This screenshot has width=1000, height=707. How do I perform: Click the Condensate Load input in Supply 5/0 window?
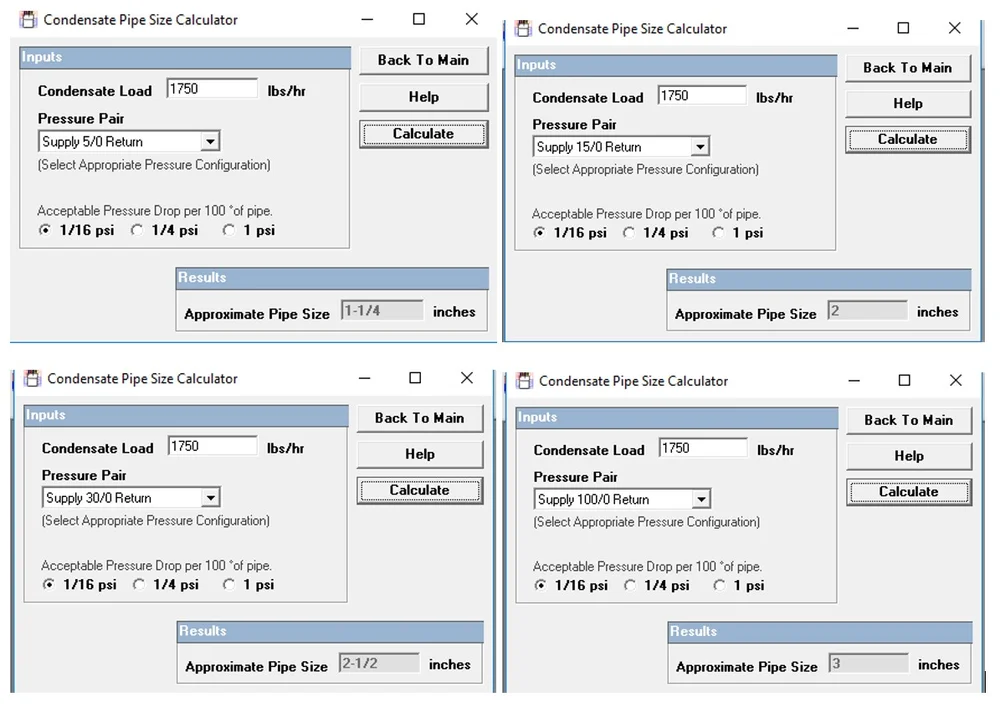pyautogui.click(x=211, y=88)
